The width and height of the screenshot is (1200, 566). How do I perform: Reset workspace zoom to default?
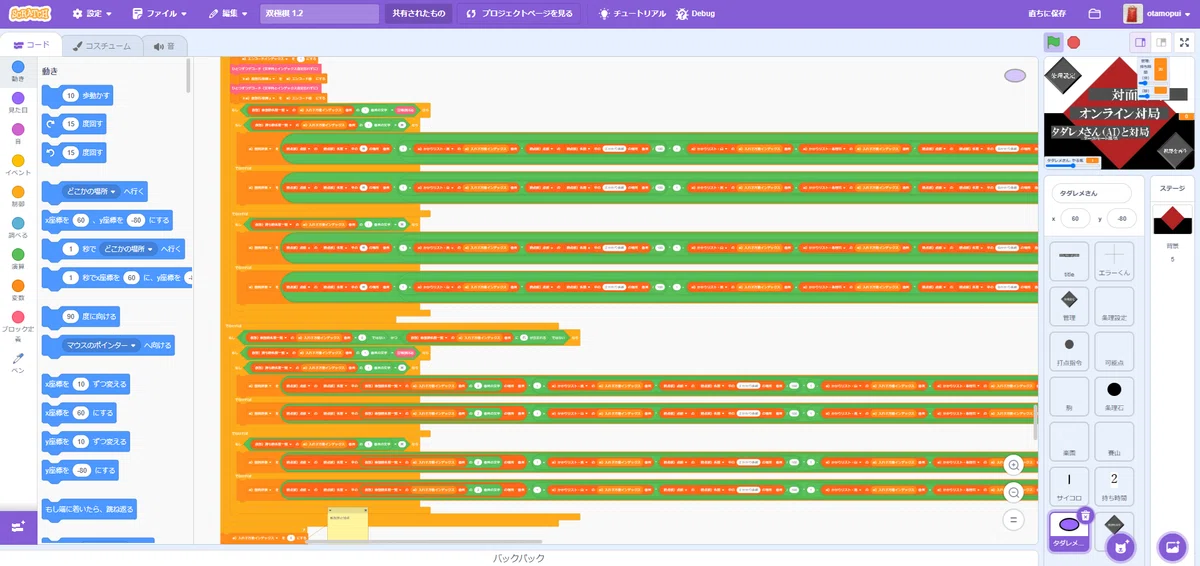(x=1014, y=520)
